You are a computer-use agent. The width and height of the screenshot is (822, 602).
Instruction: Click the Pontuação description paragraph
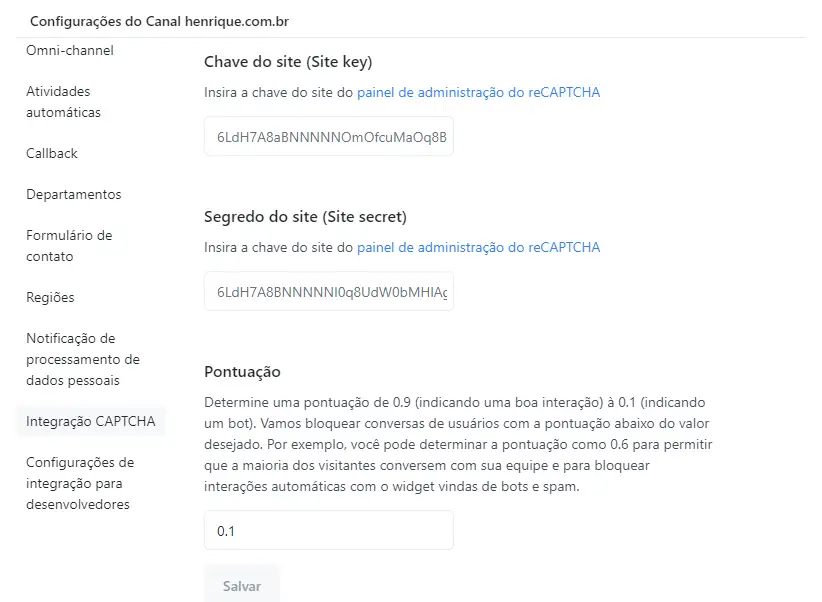coord(458,444)
